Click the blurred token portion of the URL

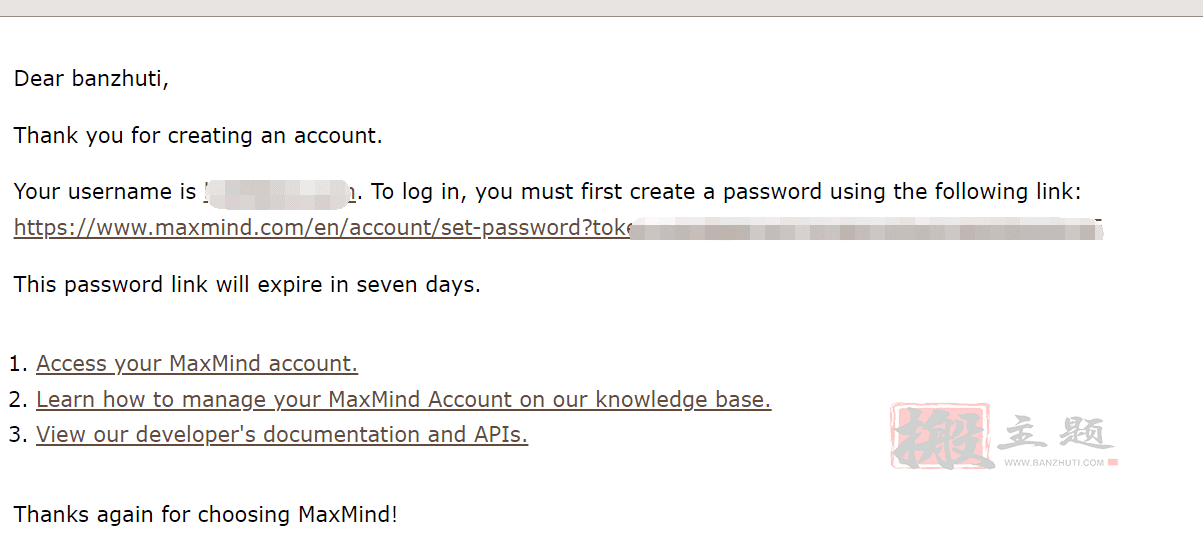click(x=866, y=229)
